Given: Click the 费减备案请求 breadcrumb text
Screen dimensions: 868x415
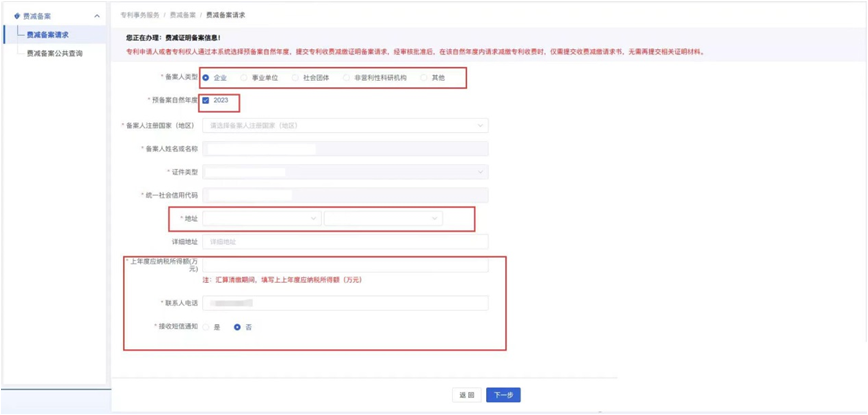Looking at the screenshot, I should click(225, 15).
